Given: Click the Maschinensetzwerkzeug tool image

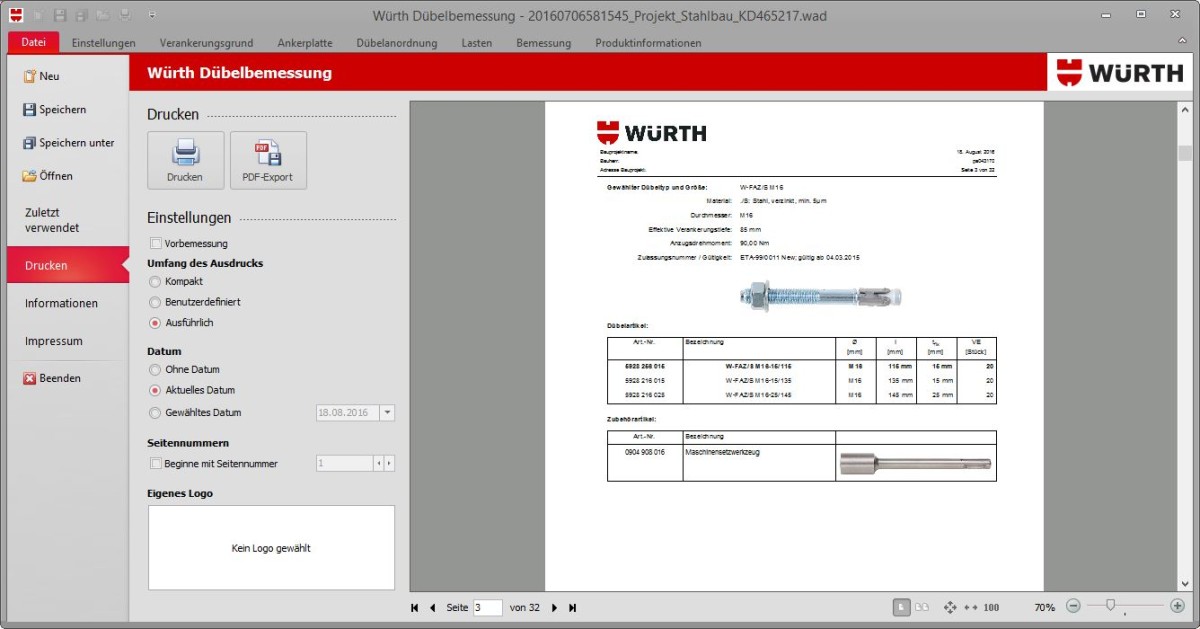Looking at the screenshot, I should coord(915,463).
